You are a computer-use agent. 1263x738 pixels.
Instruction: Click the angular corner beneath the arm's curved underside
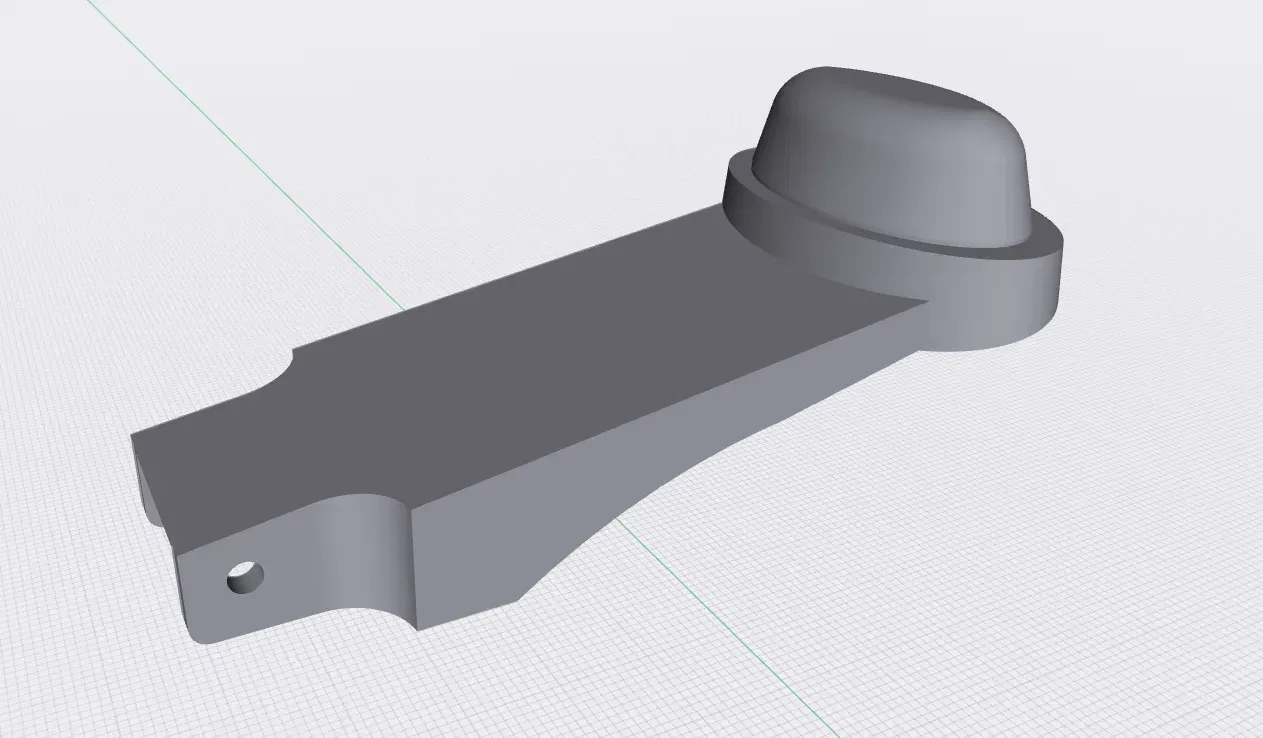522,598
